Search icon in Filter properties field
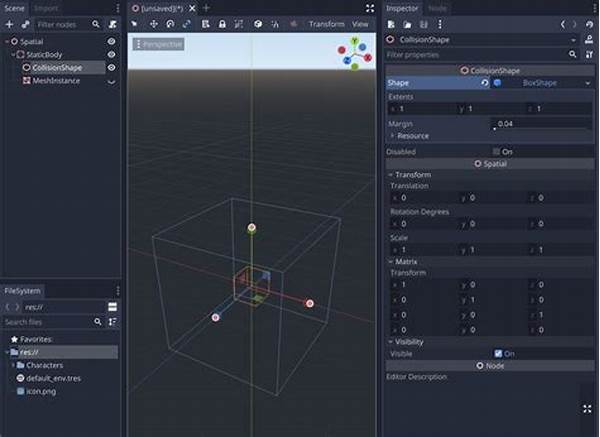This screenshot has width=600, height=437. 572,54
